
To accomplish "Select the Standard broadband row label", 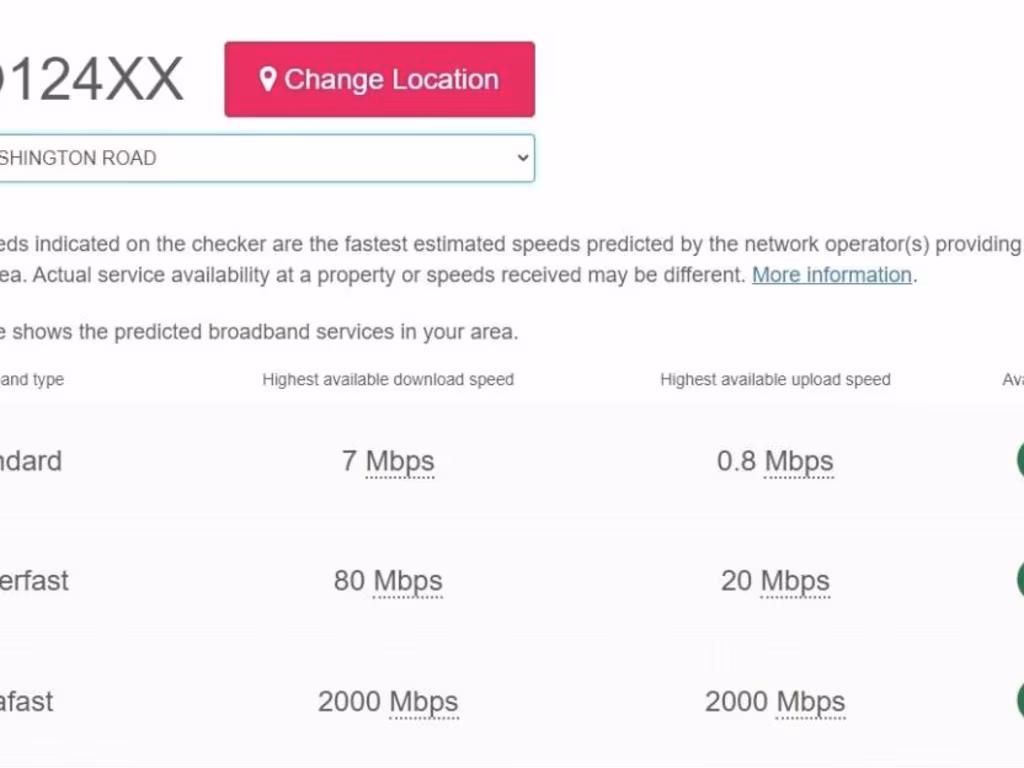I will point(30,461).
